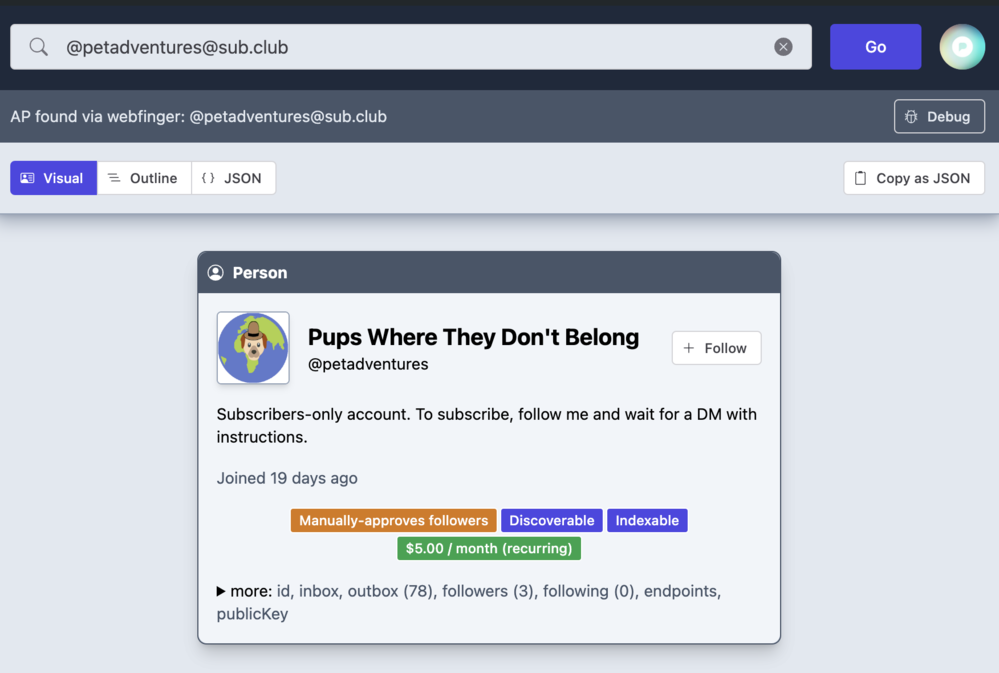999x673 pixels.
Task: Click the plus icon on Follow button
Action: click(689, 348)
